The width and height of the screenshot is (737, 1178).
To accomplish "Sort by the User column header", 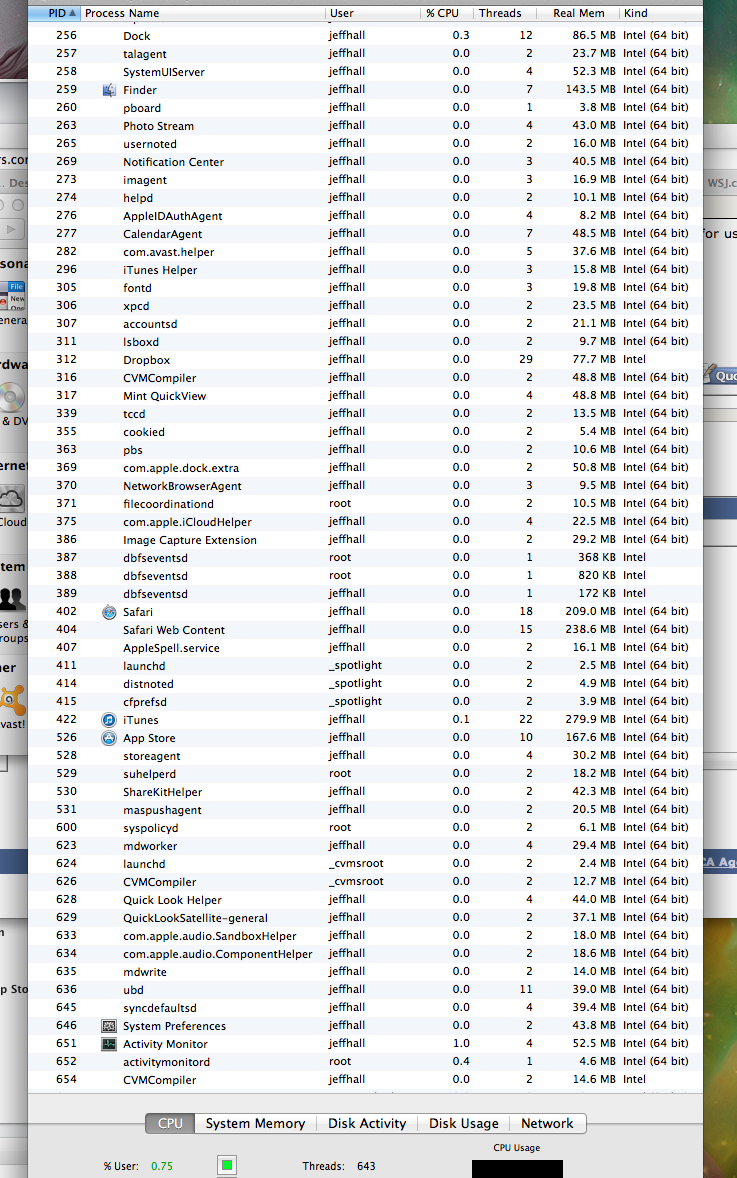I will (x=373, y=13).
